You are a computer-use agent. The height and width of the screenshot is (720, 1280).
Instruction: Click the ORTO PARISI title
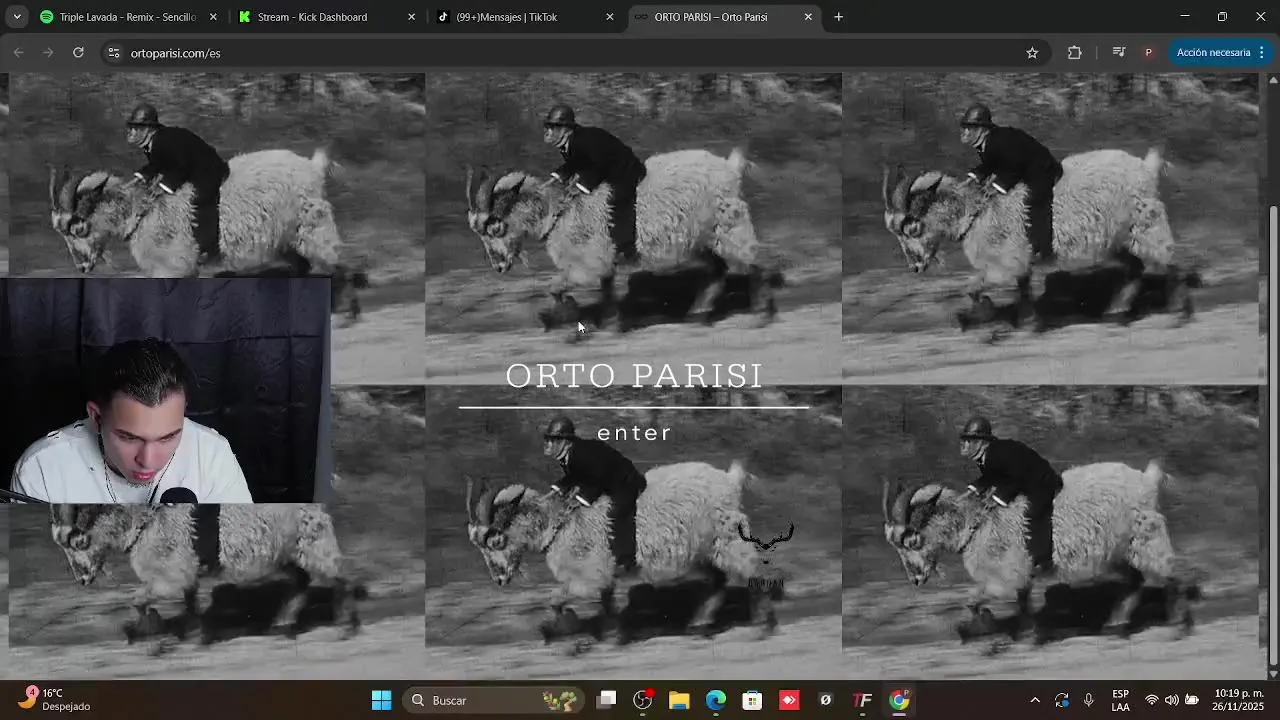coord(634,376)
